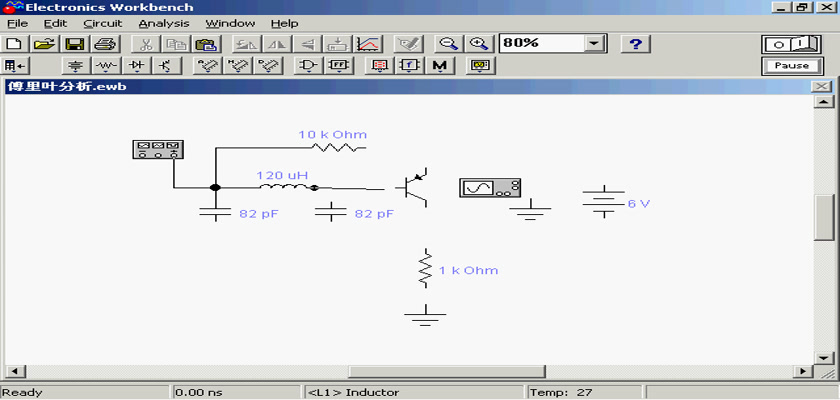This screenshot has height=400, width=840.
Task: Open the Analysis menu
Action: coord(164,24)
